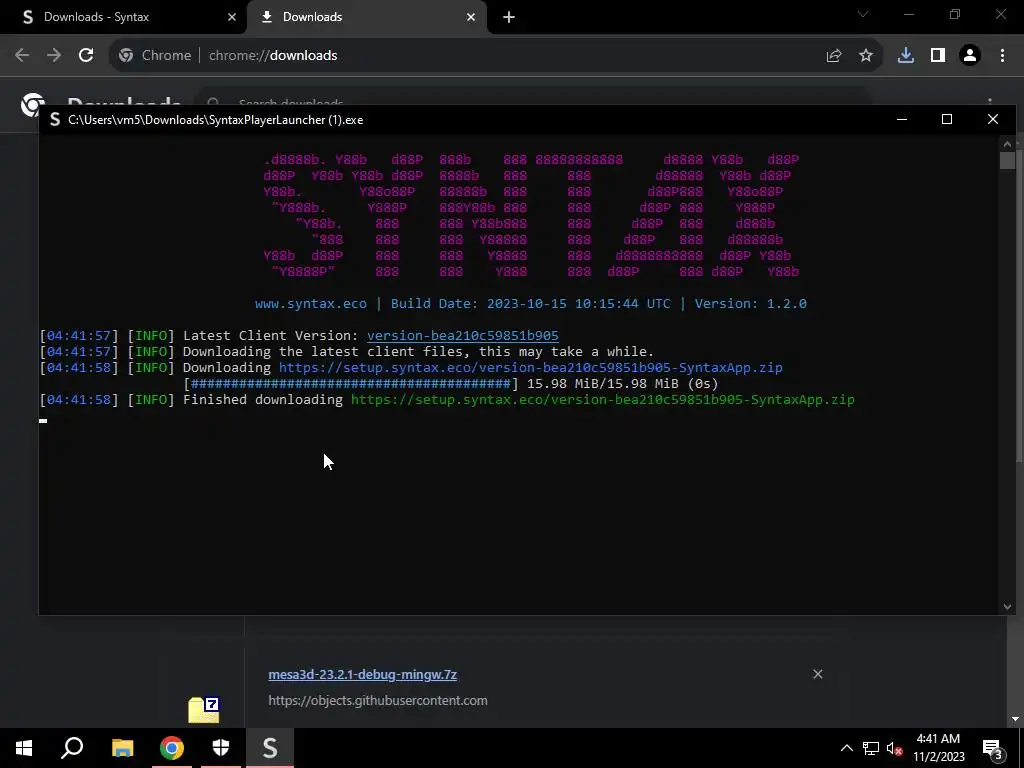Open version-bea210c59851b905 link in console
The width and height of the screenshot is (1024, 768).
(x=462, y=336)
